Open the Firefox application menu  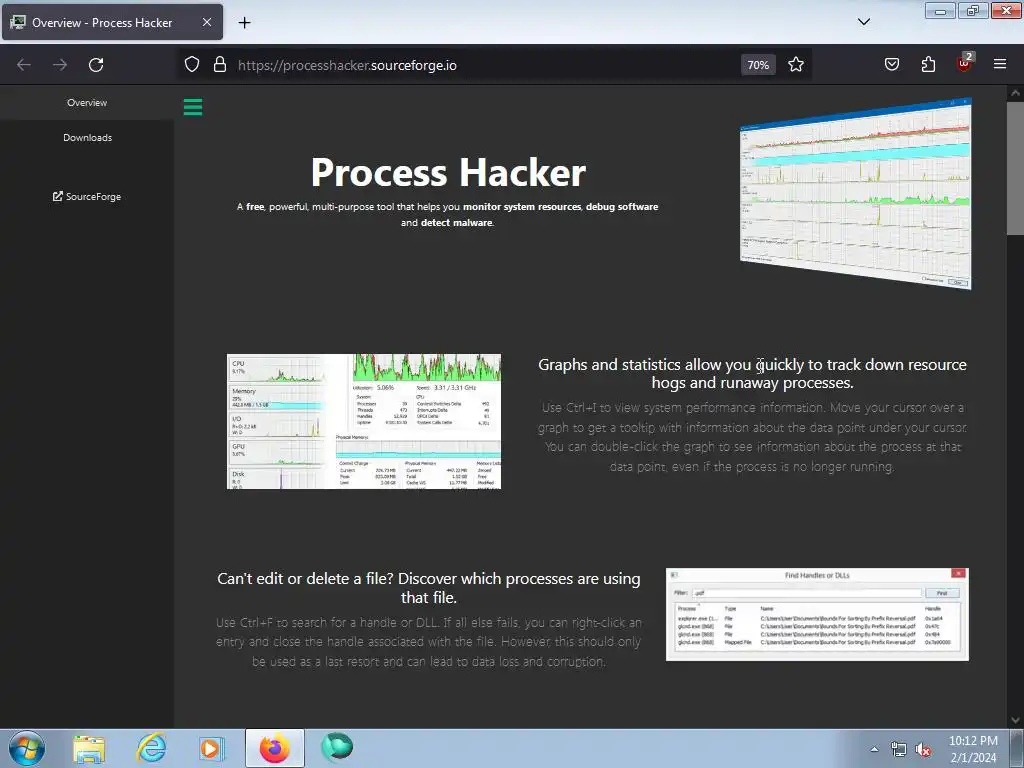[1000, 64]
